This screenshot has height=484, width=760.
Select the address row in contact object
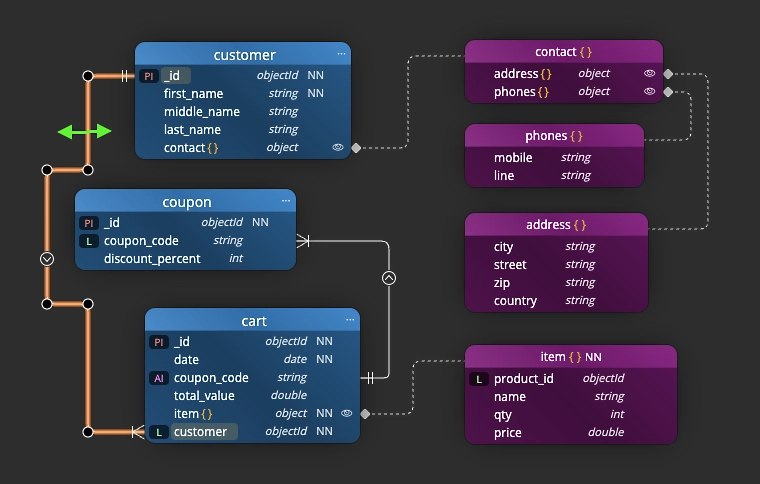(x=564, y=73)
